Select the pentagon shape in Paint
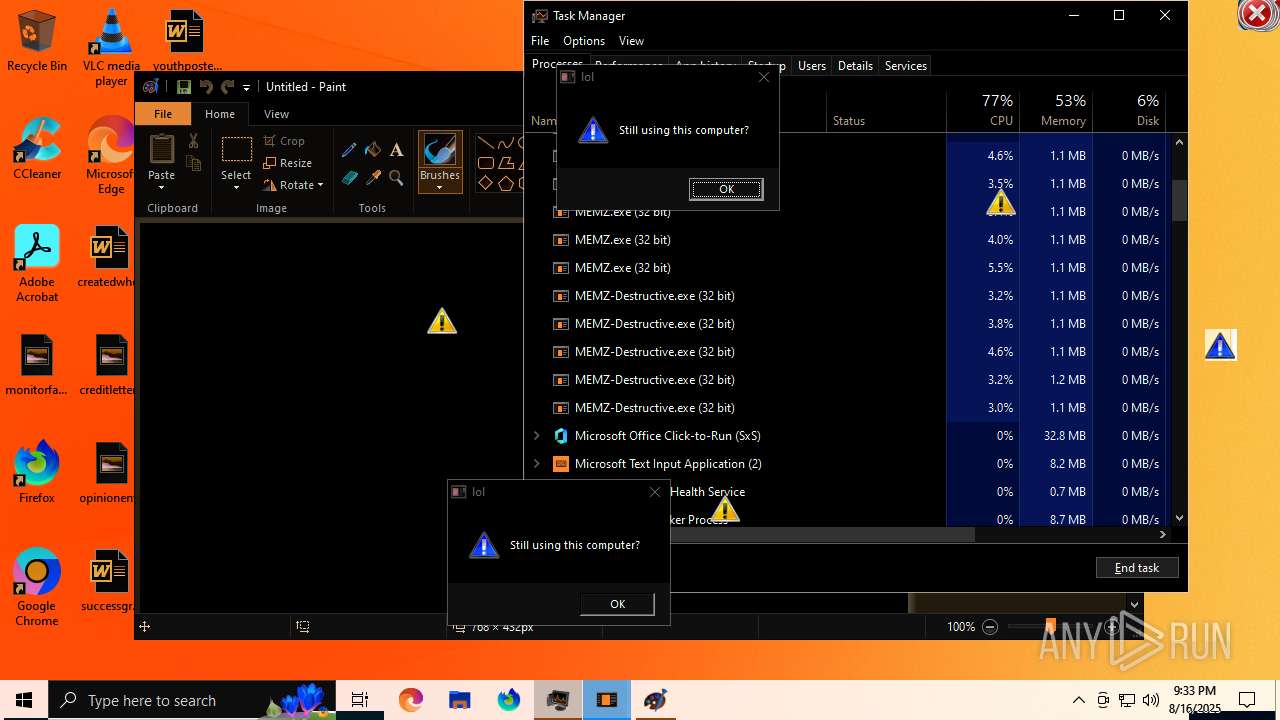The width and height of the screenshot is (1280, 720). 506,183
